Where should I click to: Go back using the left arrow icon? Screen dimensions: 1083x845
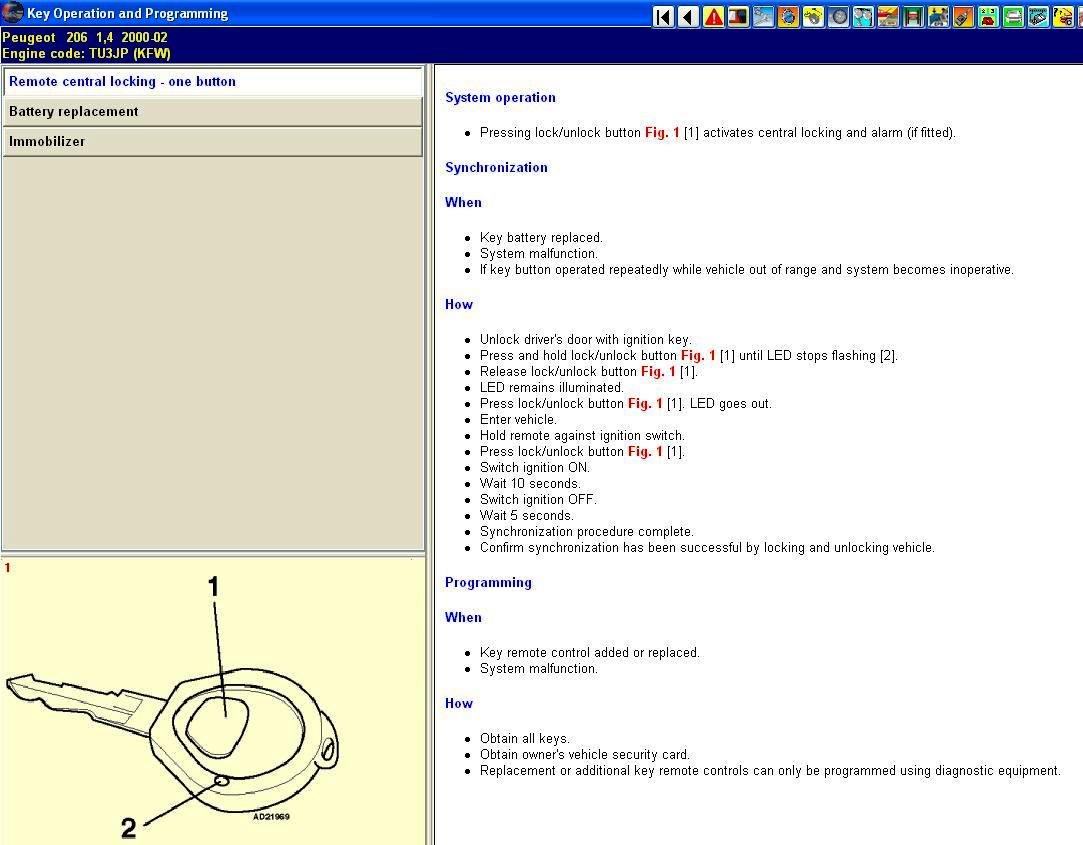tap(689, 16)
